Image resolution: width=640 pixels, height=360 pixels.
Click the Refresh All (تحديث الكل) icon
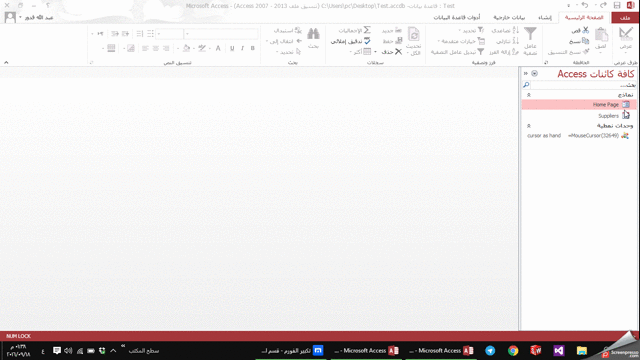tap(413, 34)
